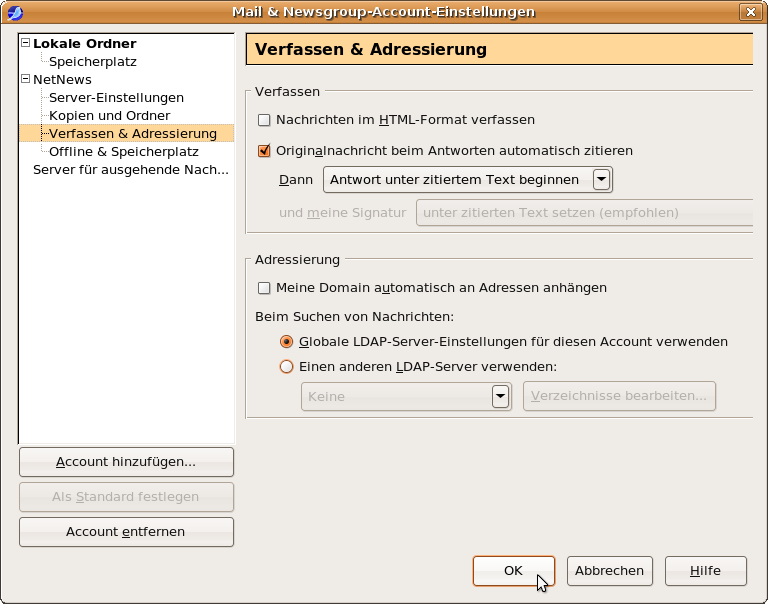Open the Keine LDAP server dropdown
This screenshot has width=768, height=604.
point(406,396)
